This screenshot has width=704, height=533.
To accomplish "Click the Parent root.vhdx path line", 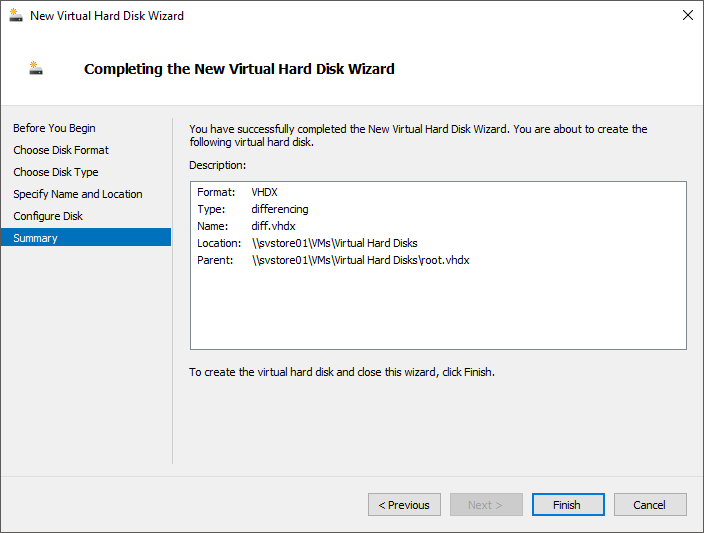I will 333,260.
